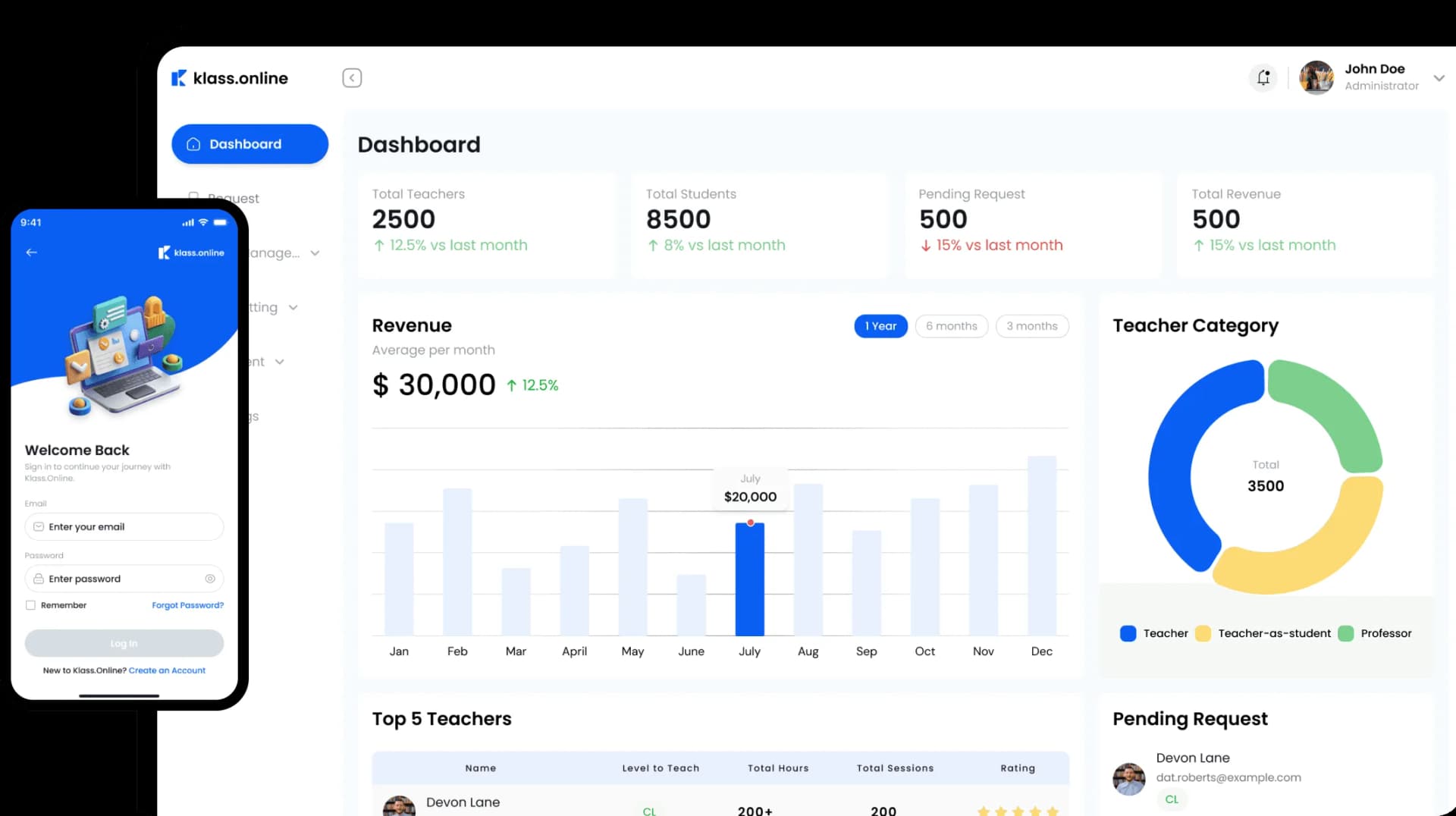Collapse the sidebar with the arrow icon
The width and height of the screenshot is (1456, 816).
[352, 78]
